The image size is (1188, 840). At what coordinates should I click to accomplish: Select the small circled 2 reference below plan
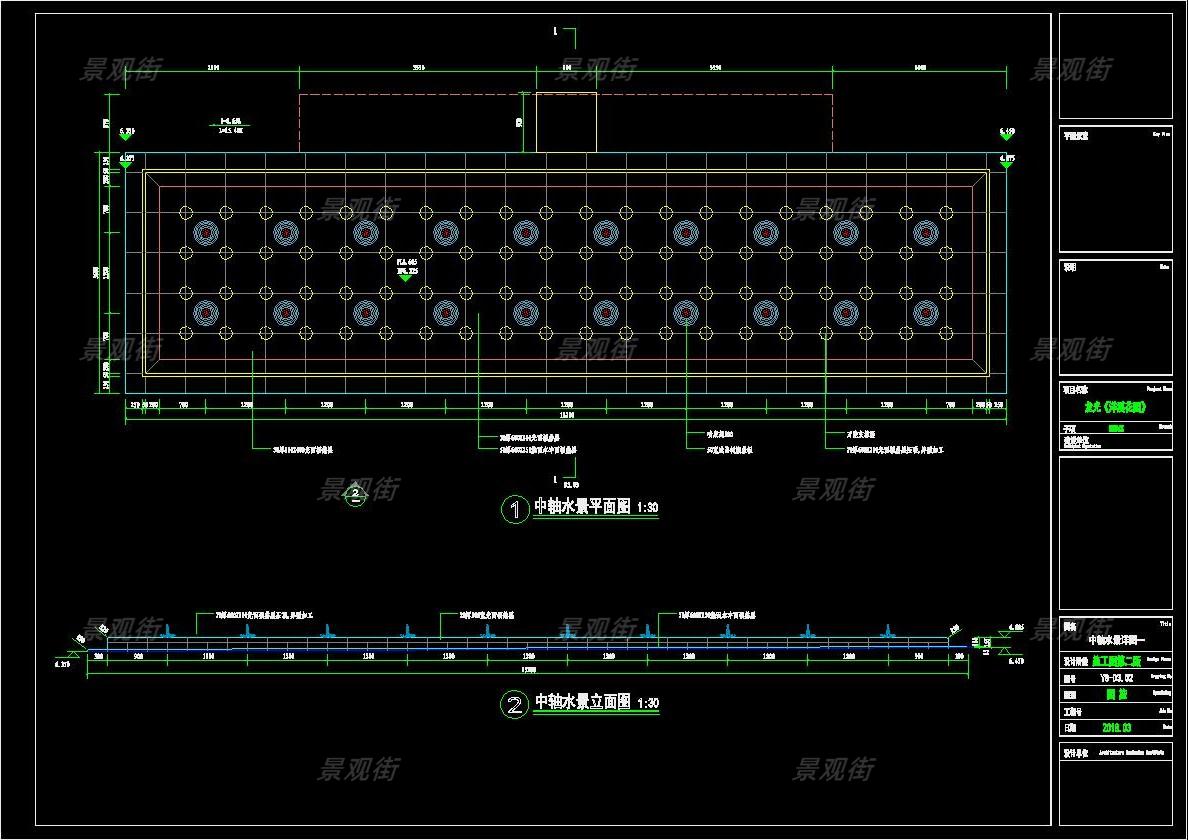[x=354, y=493]
